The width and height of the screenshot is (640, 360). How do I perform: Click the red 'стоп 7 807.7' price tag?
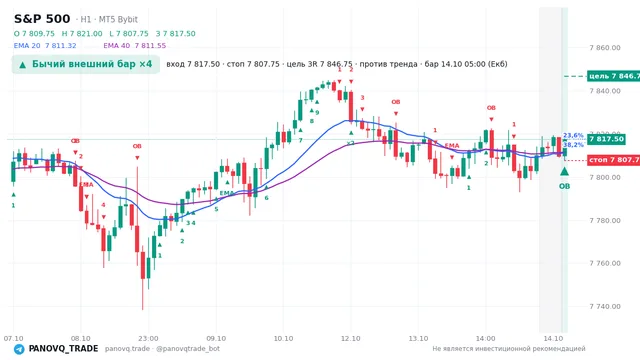point(613,160)
